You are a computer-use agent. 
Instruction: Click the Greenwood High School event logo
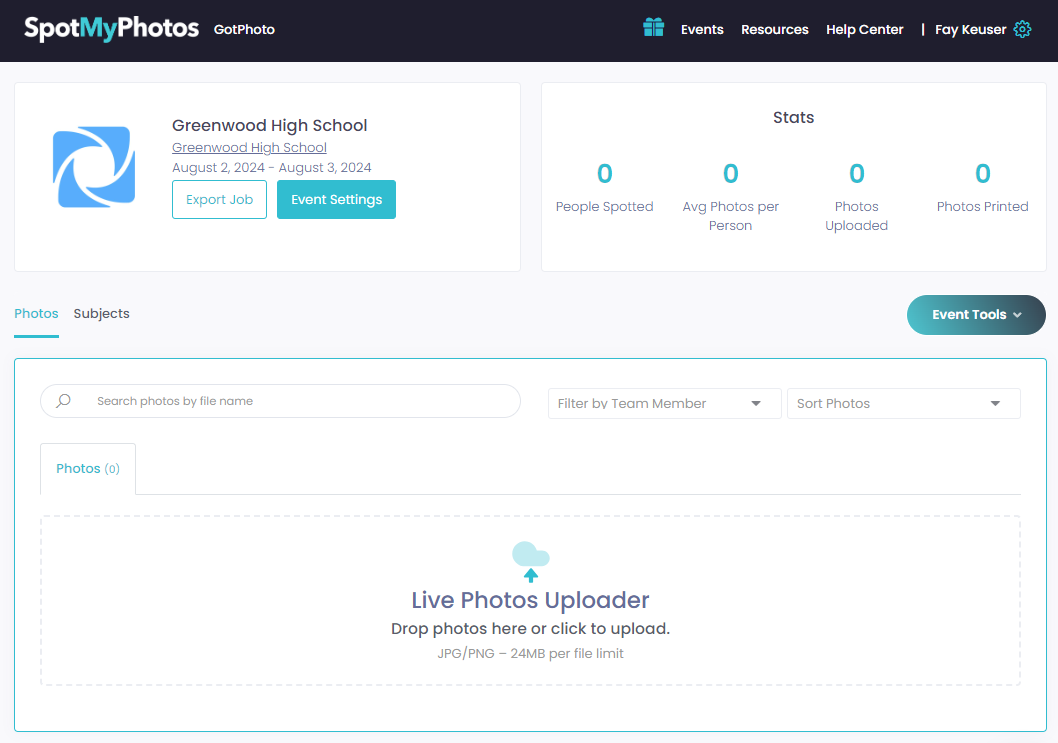pos(94,167)
